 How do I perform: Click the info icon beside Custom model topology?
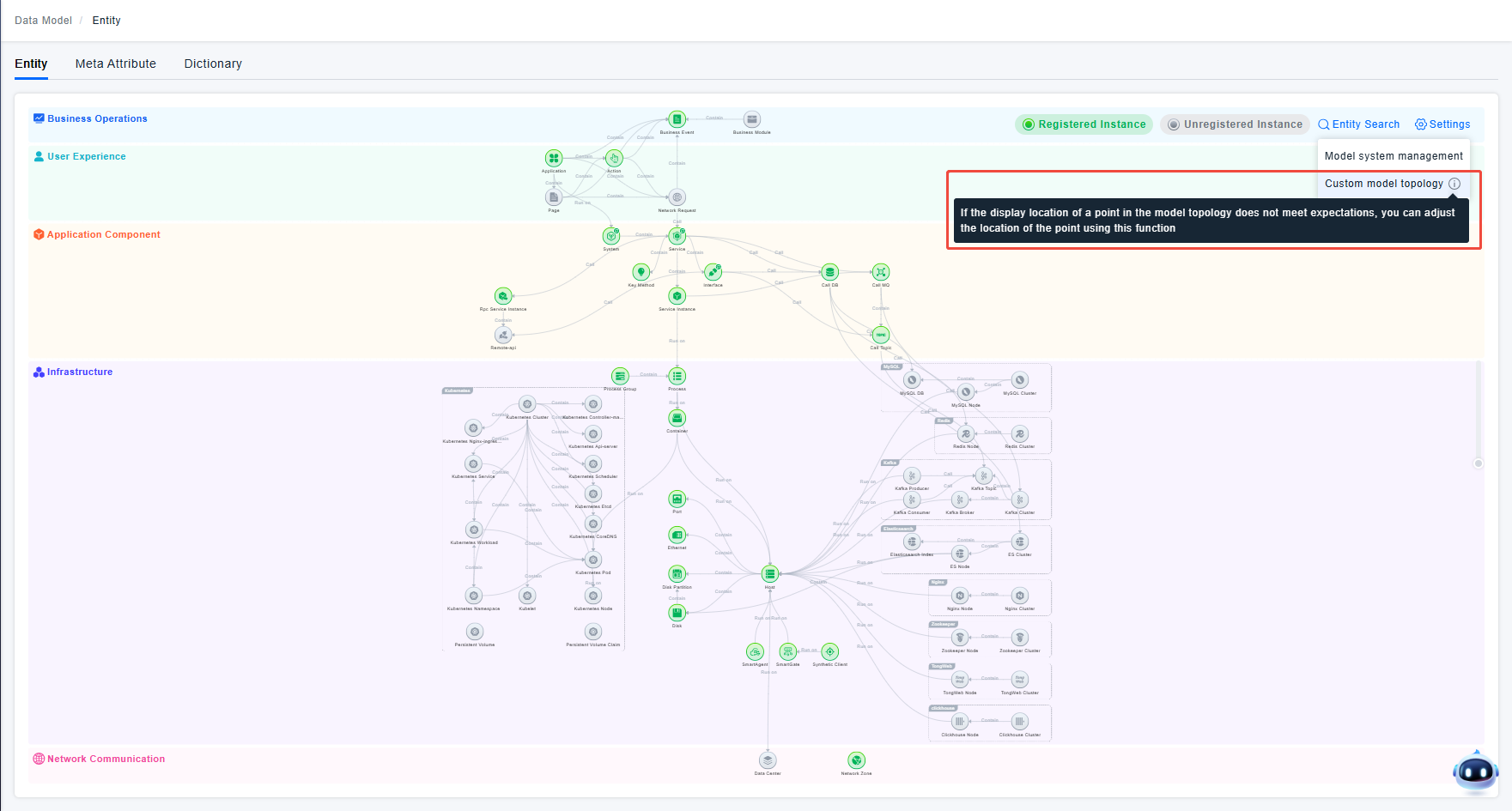1454,184
